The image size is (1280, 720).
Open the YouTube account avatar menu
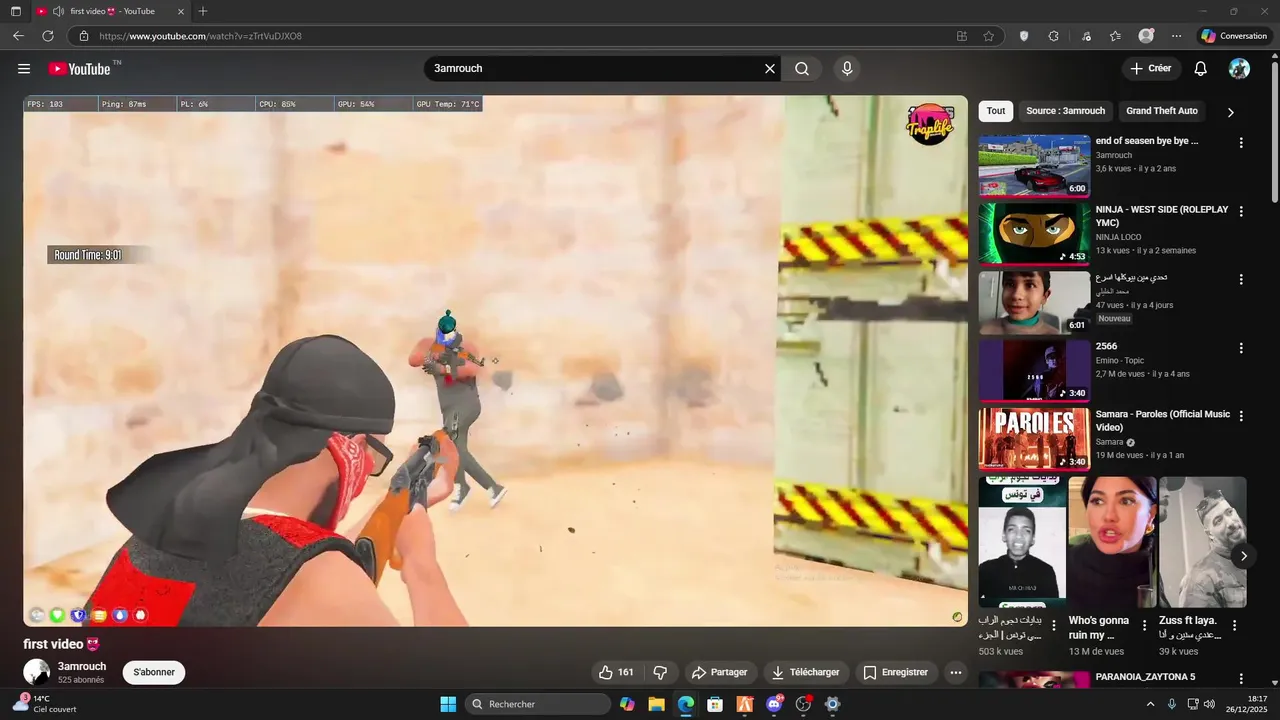[x=1239, y=69]
